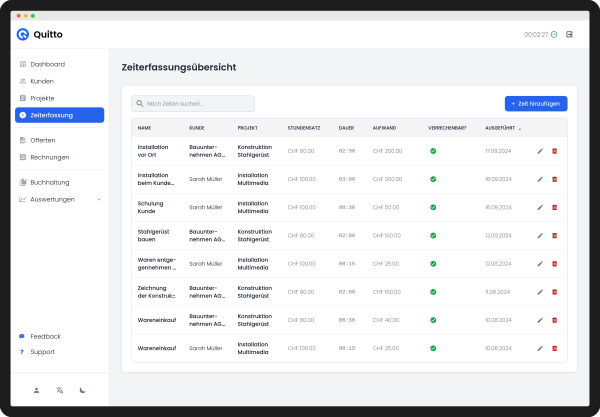
Task: Click the trash icon for the last Wareneinkauf row
Action: 555,348
